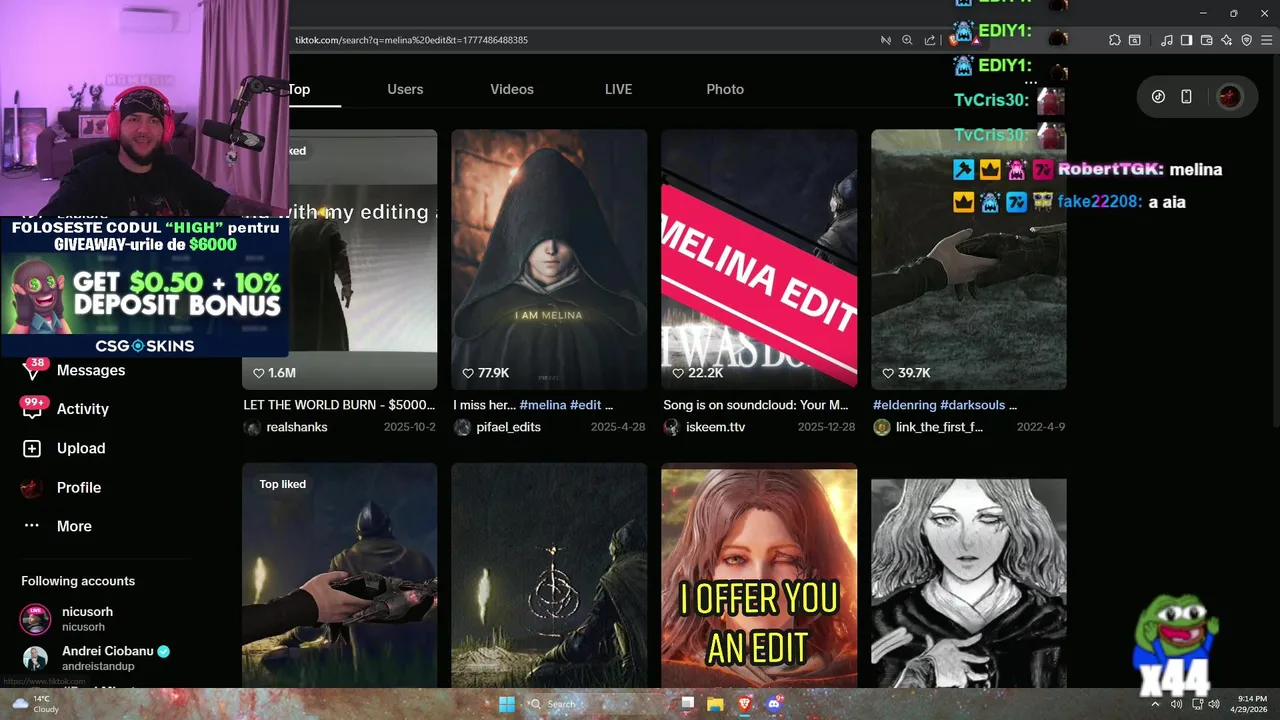Open the I AM MELINA video thumbnail

[549, 259]
